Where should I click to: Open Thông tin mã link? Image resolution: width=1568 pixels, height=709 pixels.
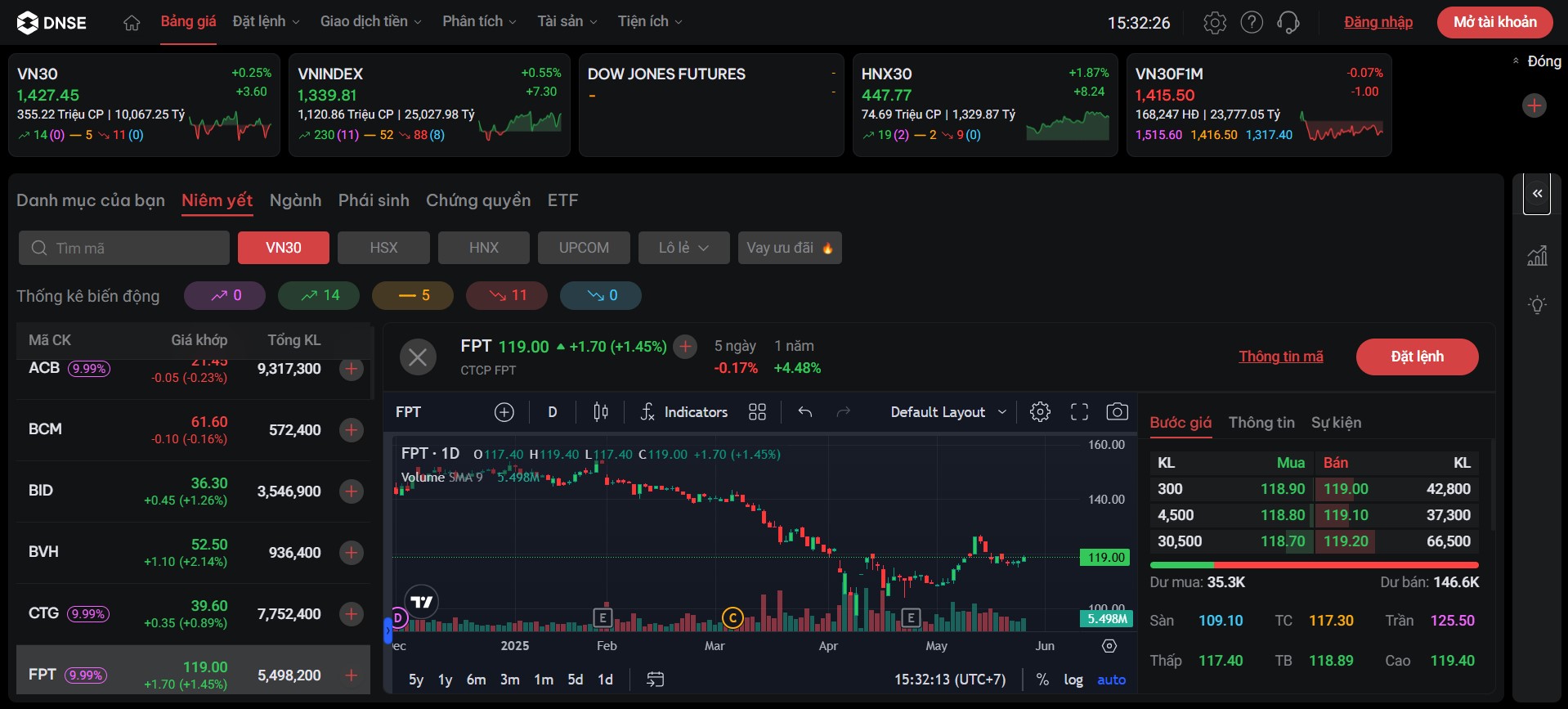1281,357
